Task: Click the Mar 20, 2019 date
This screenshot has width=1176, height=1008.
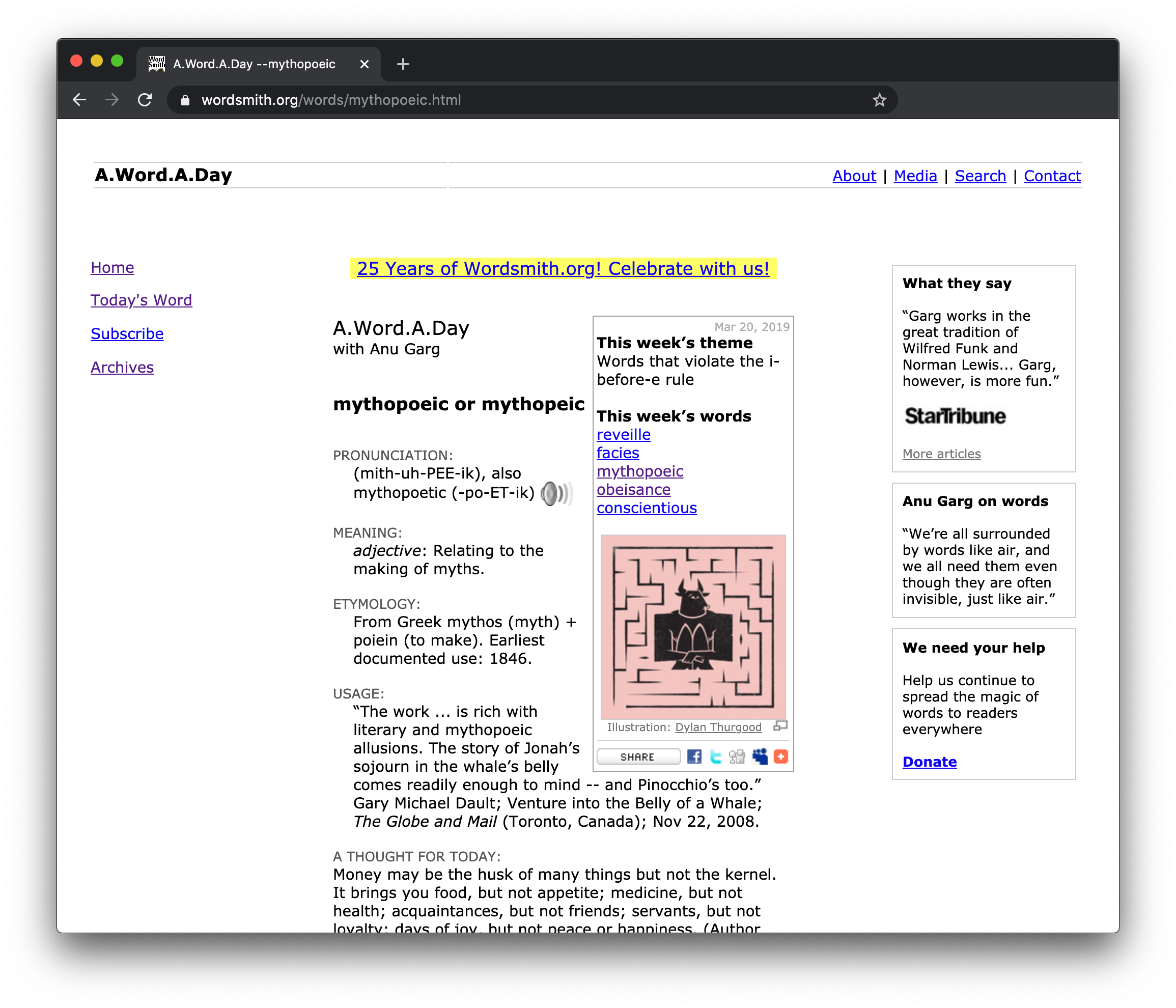Action: pyautogui.click(x=751, y=326)
